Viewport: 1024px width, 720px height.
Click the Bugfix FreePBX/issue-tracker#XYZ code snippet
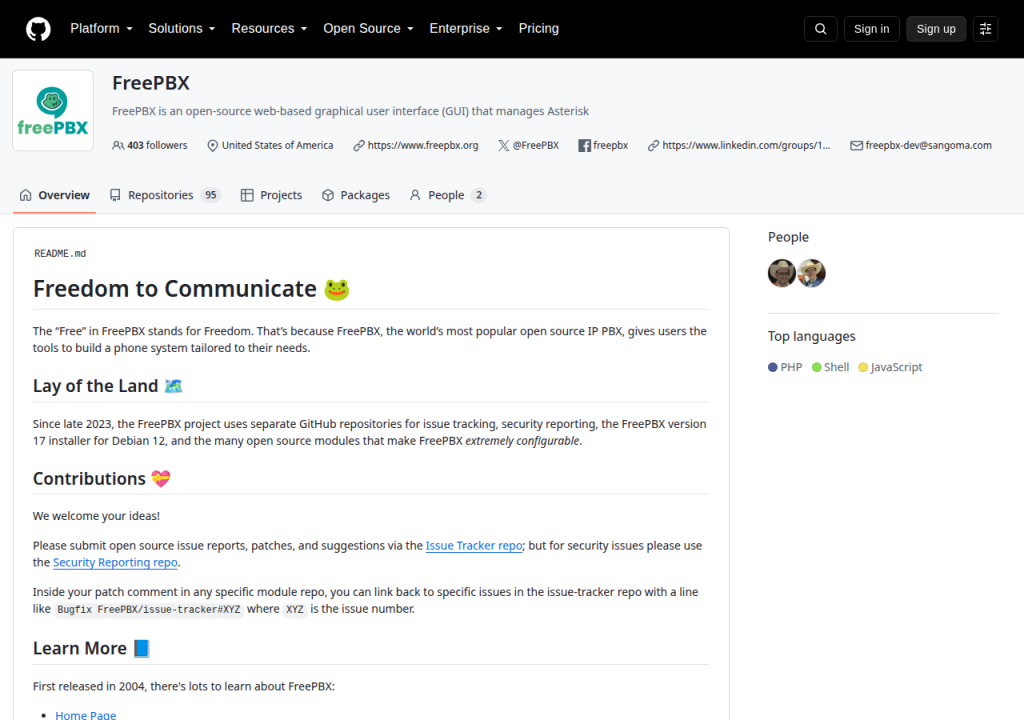point(148,610)
